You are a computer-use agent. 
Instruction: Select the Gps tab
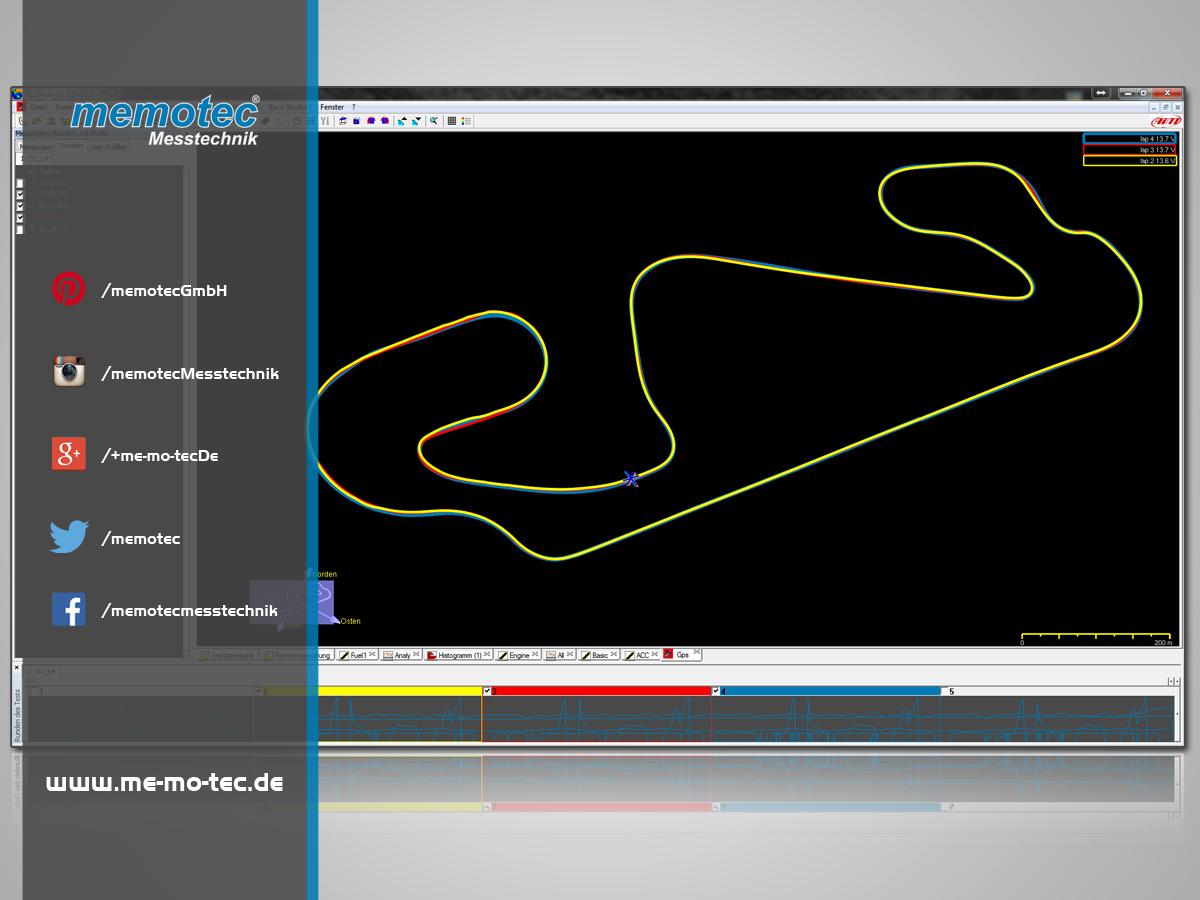682,655
